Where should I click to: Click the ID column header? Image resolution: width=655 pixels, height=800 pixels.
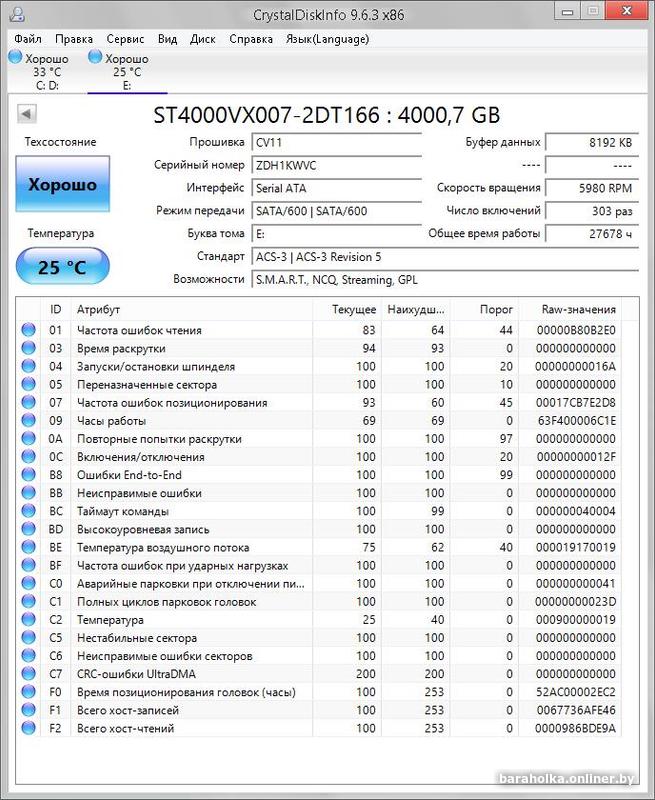[56, 309]
